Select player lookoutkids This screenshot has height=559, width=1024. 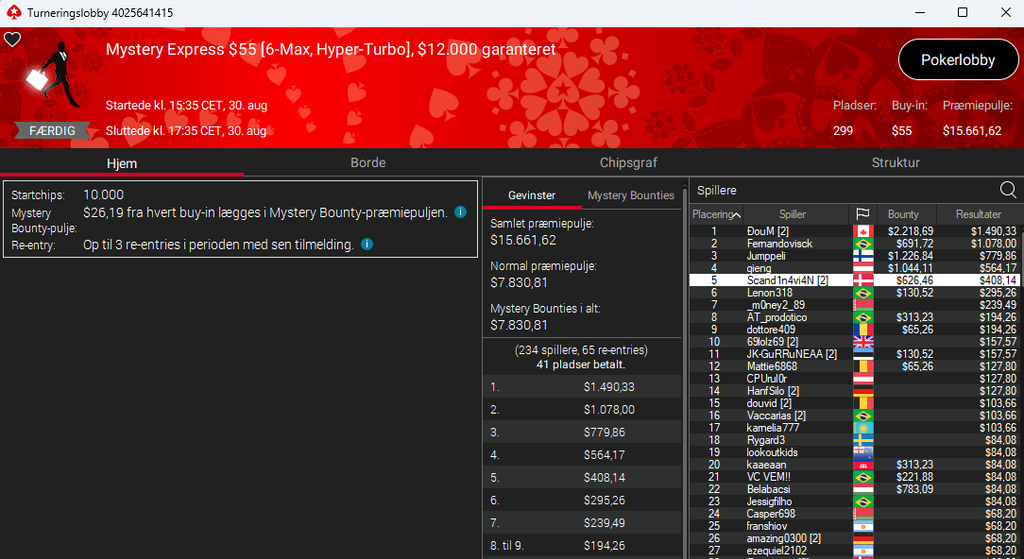[x=772, y=453]
